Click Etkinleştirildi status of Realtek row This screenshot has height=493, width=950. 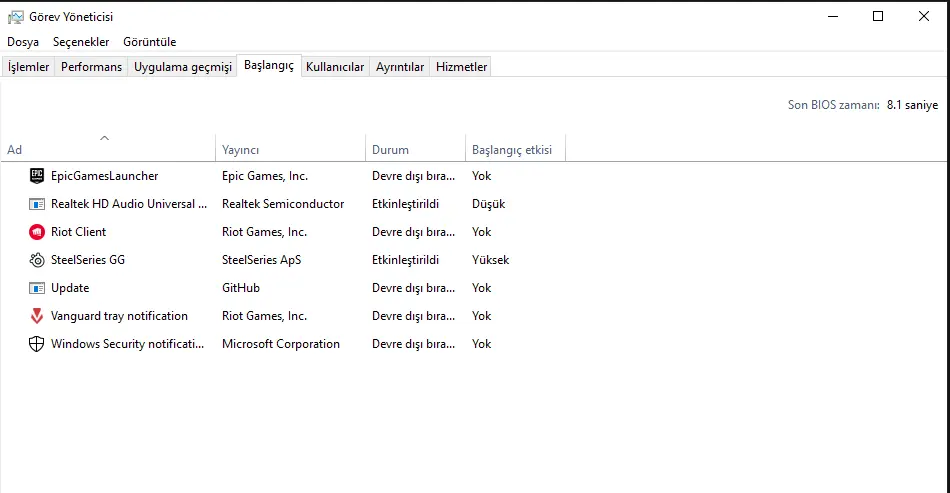[405, 204]
